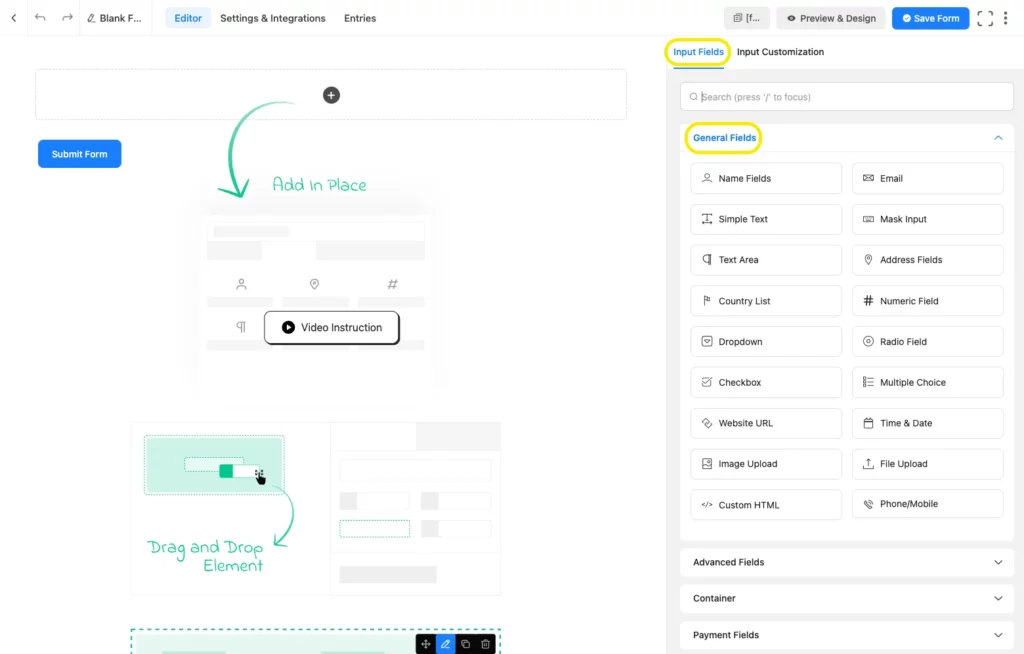1024x654 pixels.
Task: Open Settings & Integrations tab
Action: (272, 18)
